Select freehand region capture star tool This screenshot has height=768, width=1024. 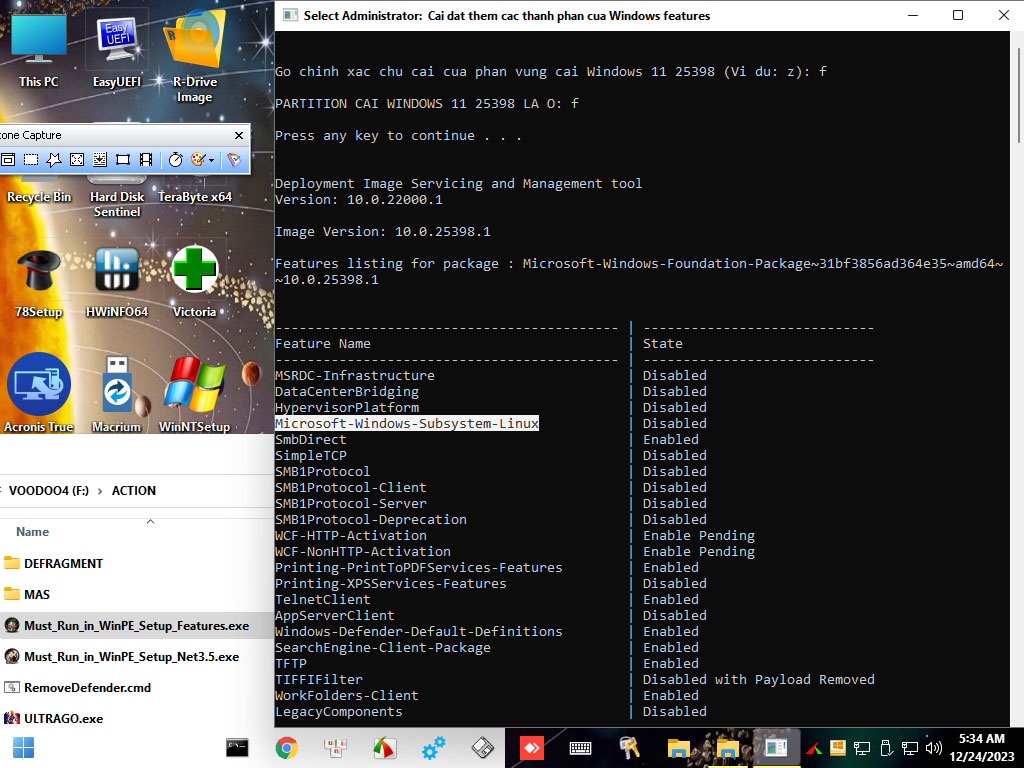(54, 159)
